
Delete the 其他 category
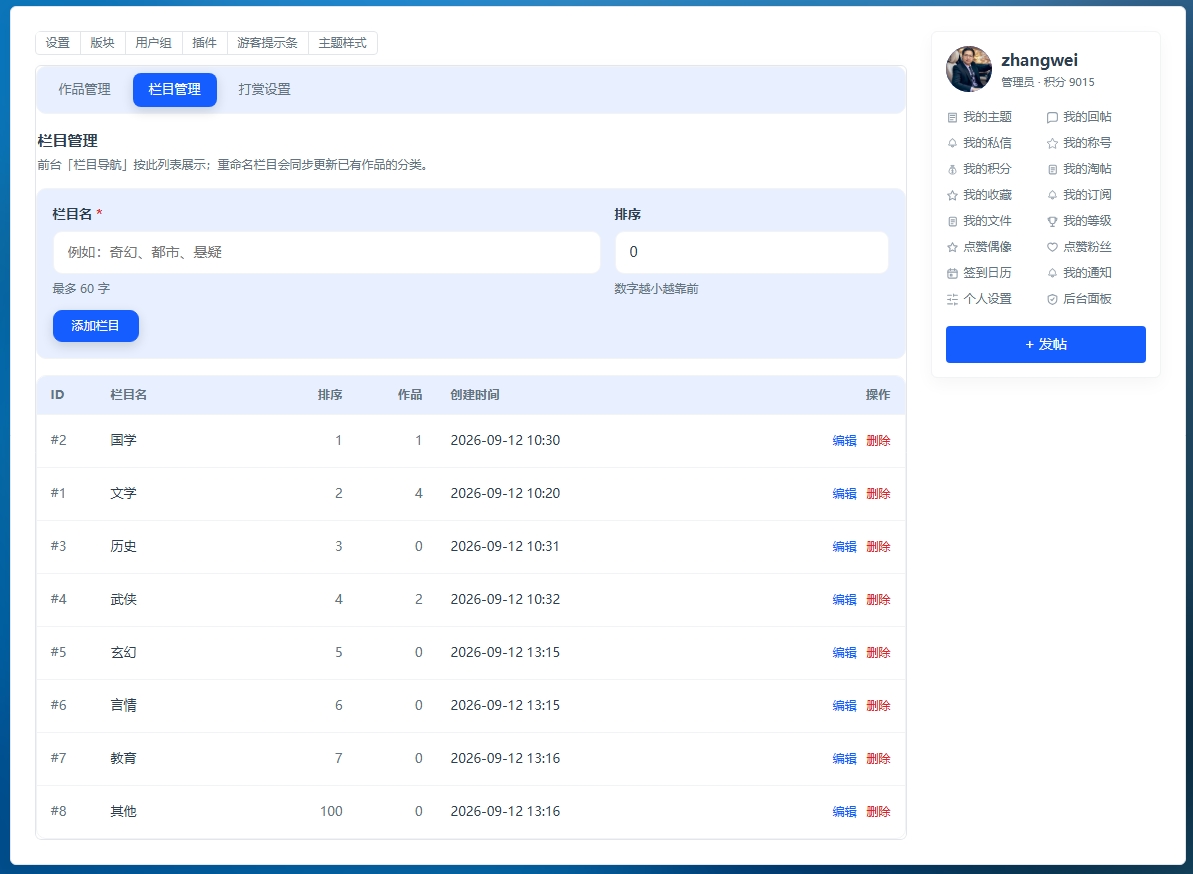(878, 812)
